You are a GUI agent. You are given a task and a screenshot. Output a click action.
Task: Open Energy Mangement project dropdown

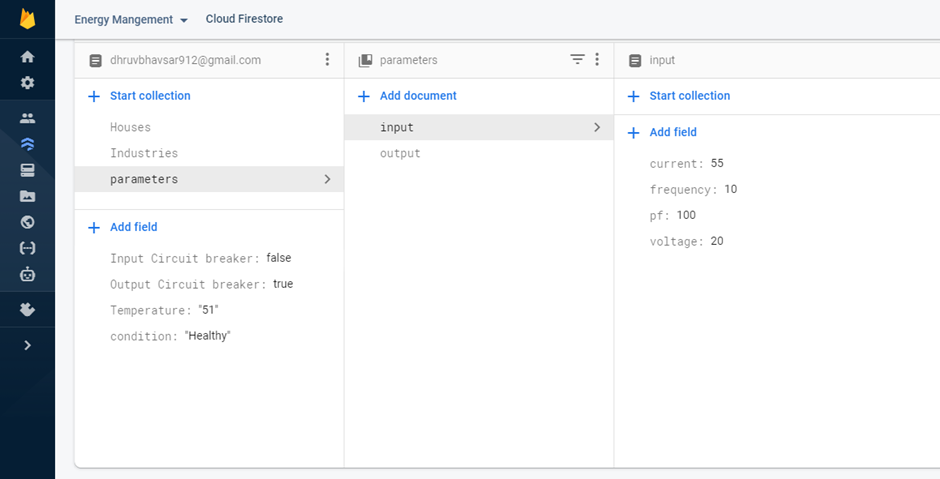131,20
